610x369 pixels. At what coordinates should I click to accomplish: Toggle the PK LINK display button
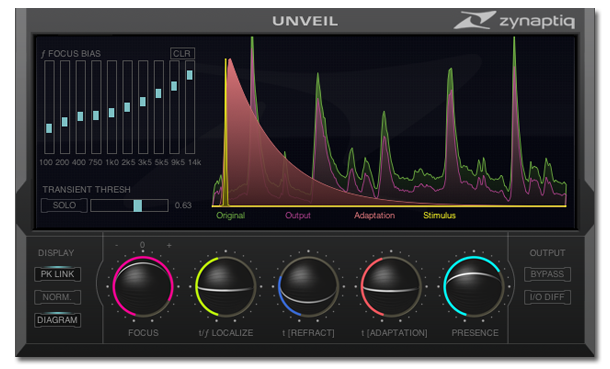pos(57,274)
